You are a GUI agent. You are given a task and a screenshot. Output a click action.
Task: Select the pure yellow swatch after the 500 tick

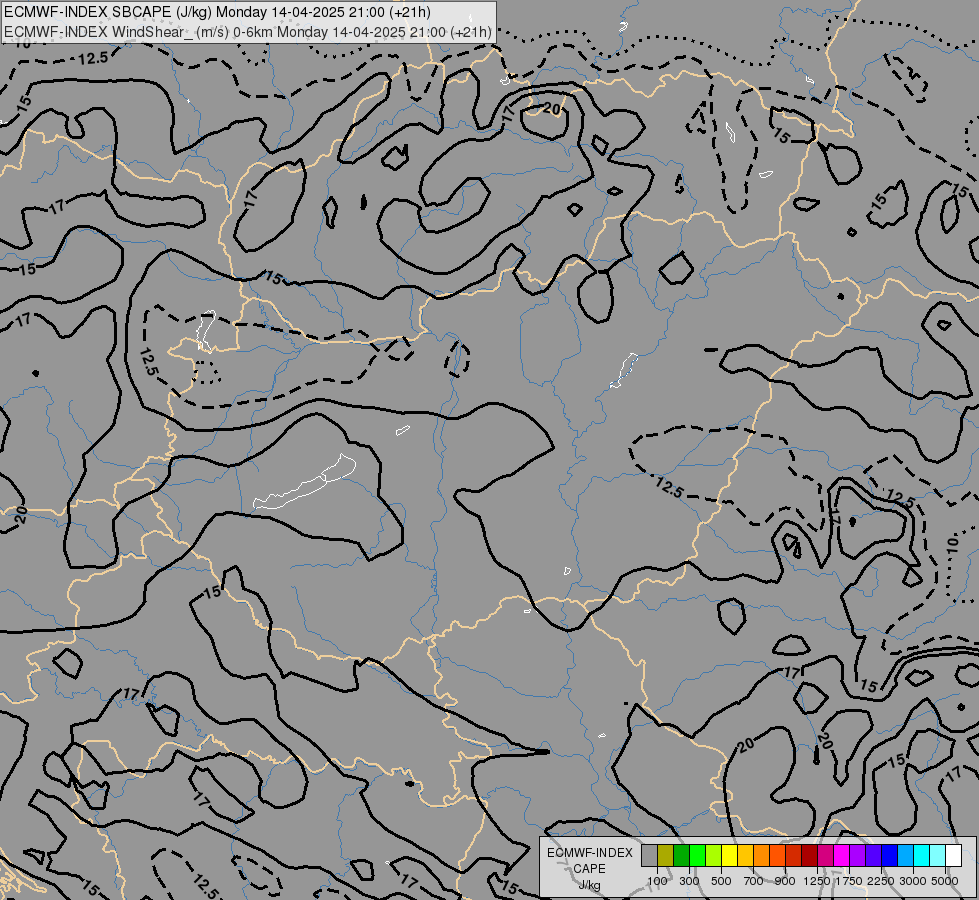coord(729,855)
